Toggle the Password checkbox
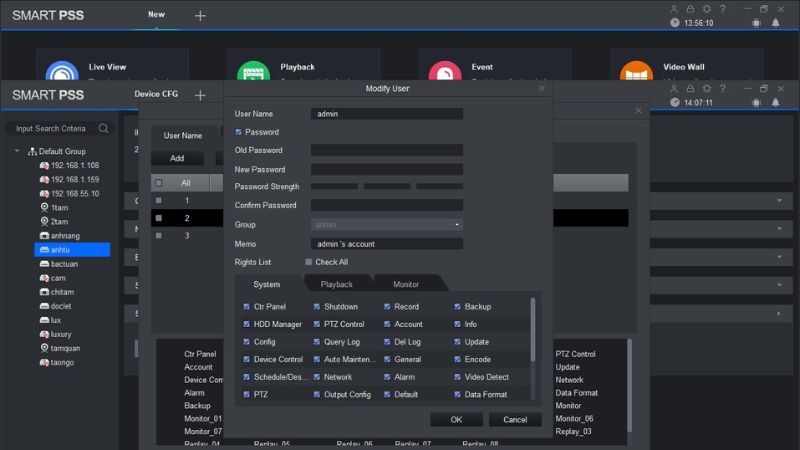800x450 pixels. coord(239,132)
